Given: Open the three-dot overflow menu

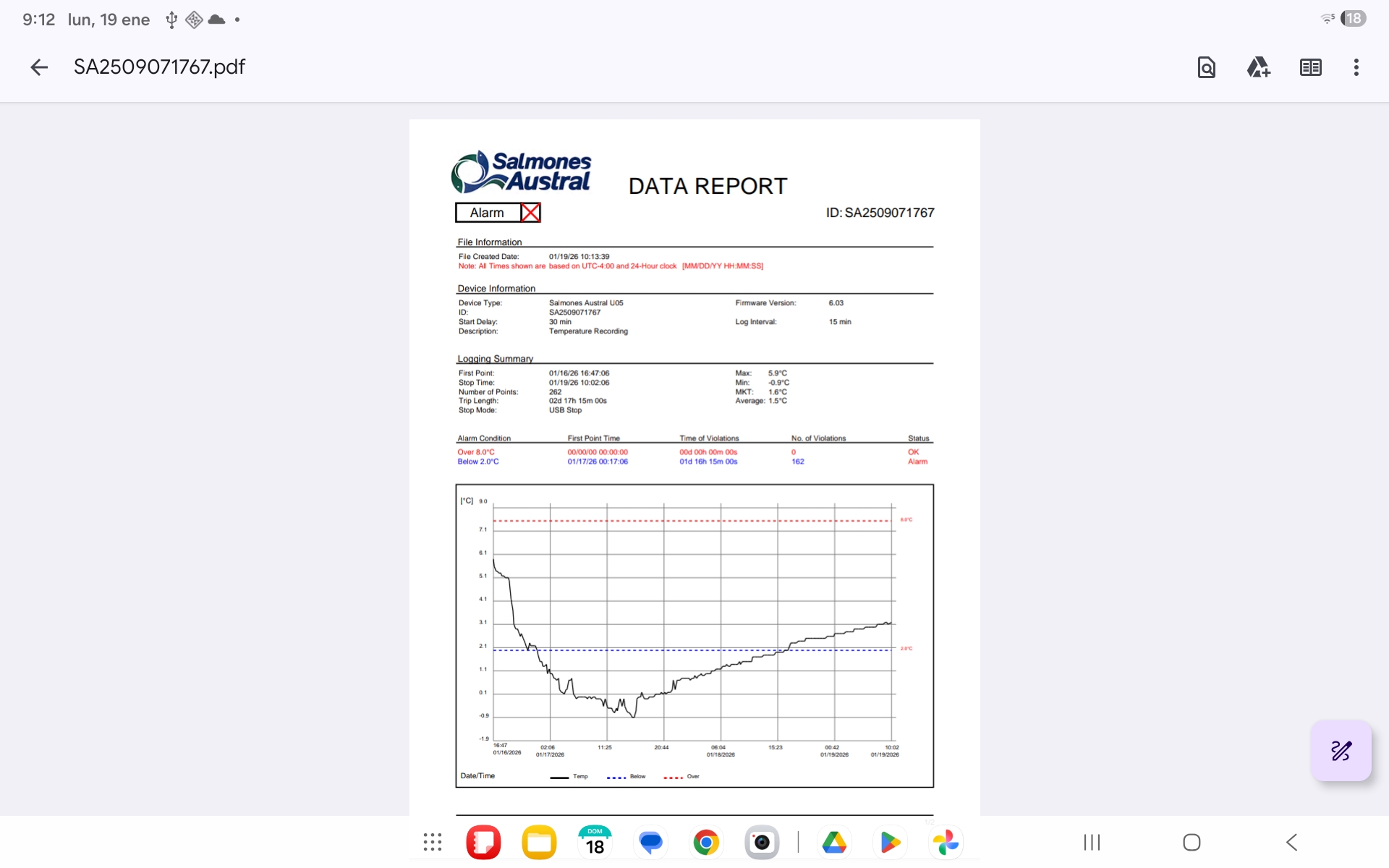Looking at the screenshot, I should click(1356, 67).
